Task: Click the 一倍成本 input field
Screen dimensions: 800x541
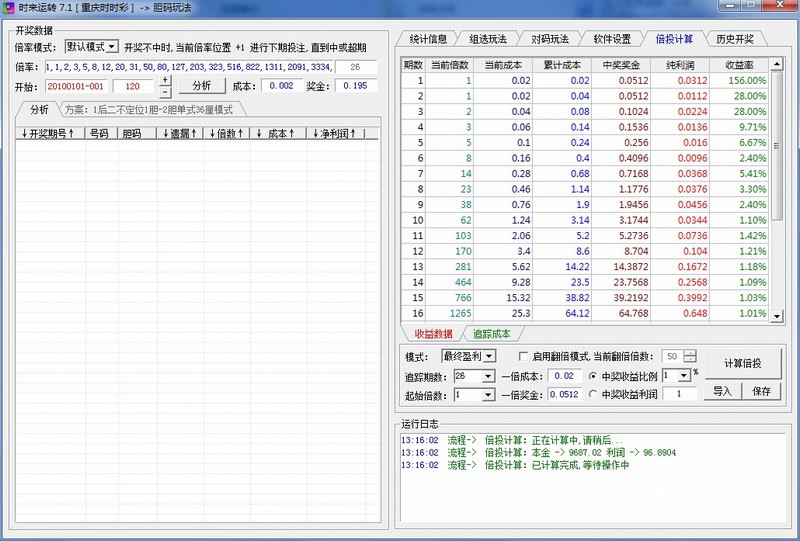Action: coord(566,376)
